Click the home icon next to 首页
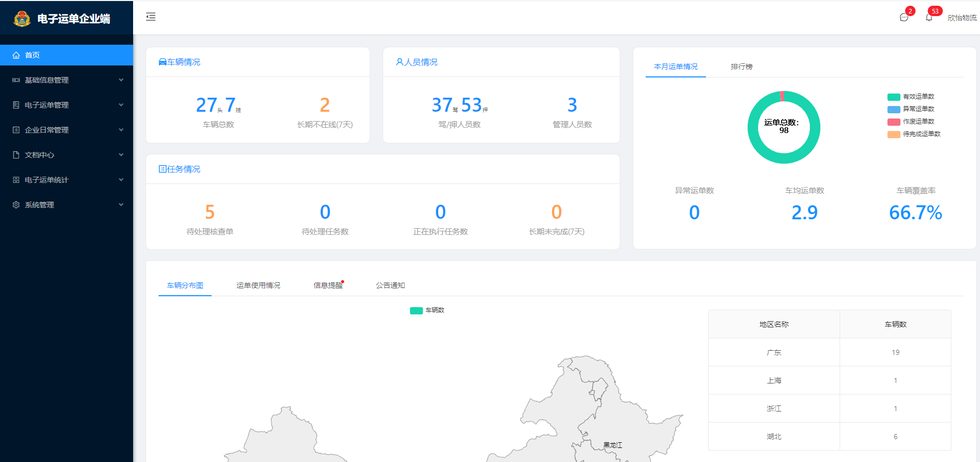This screenshot has height=462, width=980. 16,55
